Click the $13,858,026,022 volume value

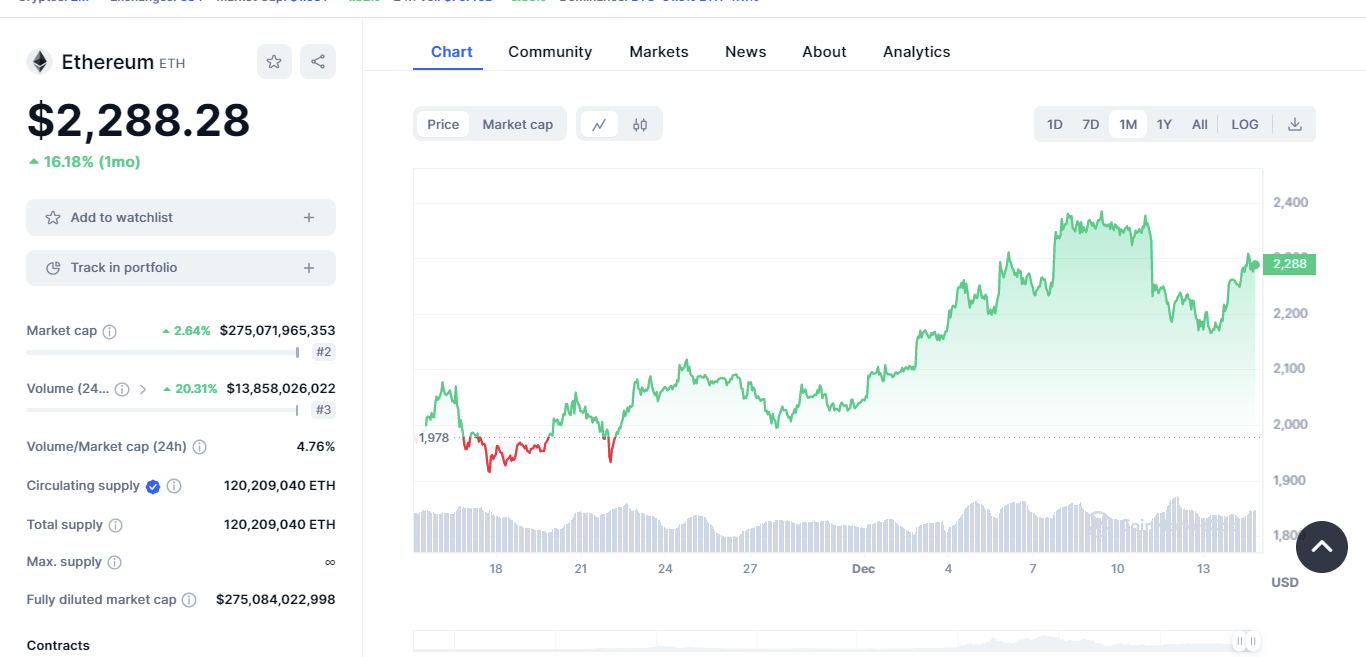coord(281,389)
